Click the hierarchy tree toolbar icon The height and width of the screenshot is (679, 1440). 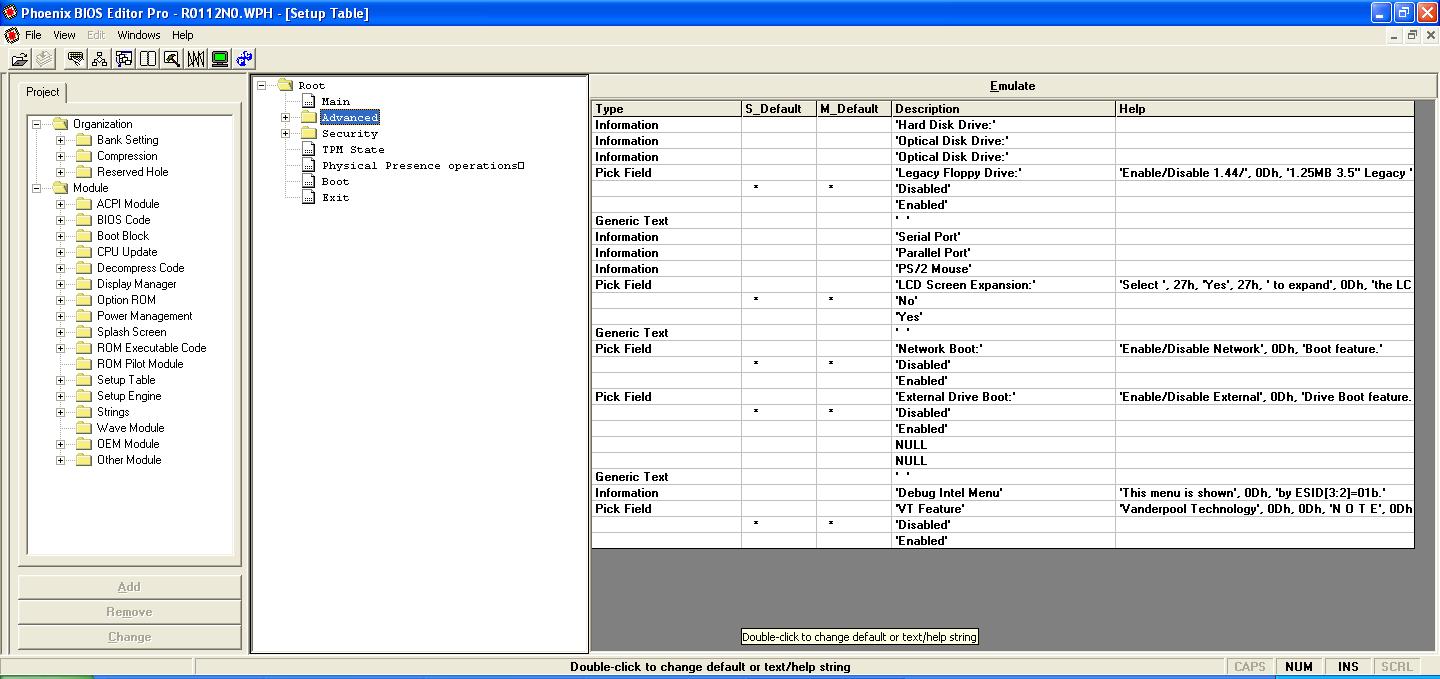click(100, 59)
